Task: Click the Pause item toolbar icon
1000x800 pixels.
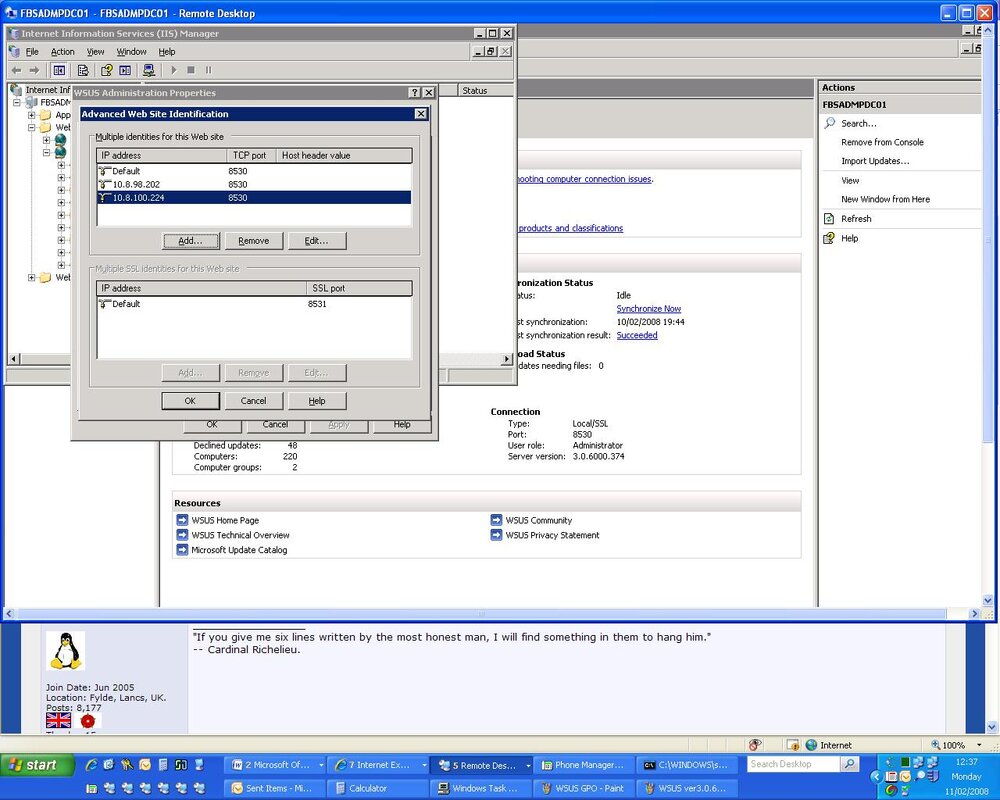Action: 208,70
